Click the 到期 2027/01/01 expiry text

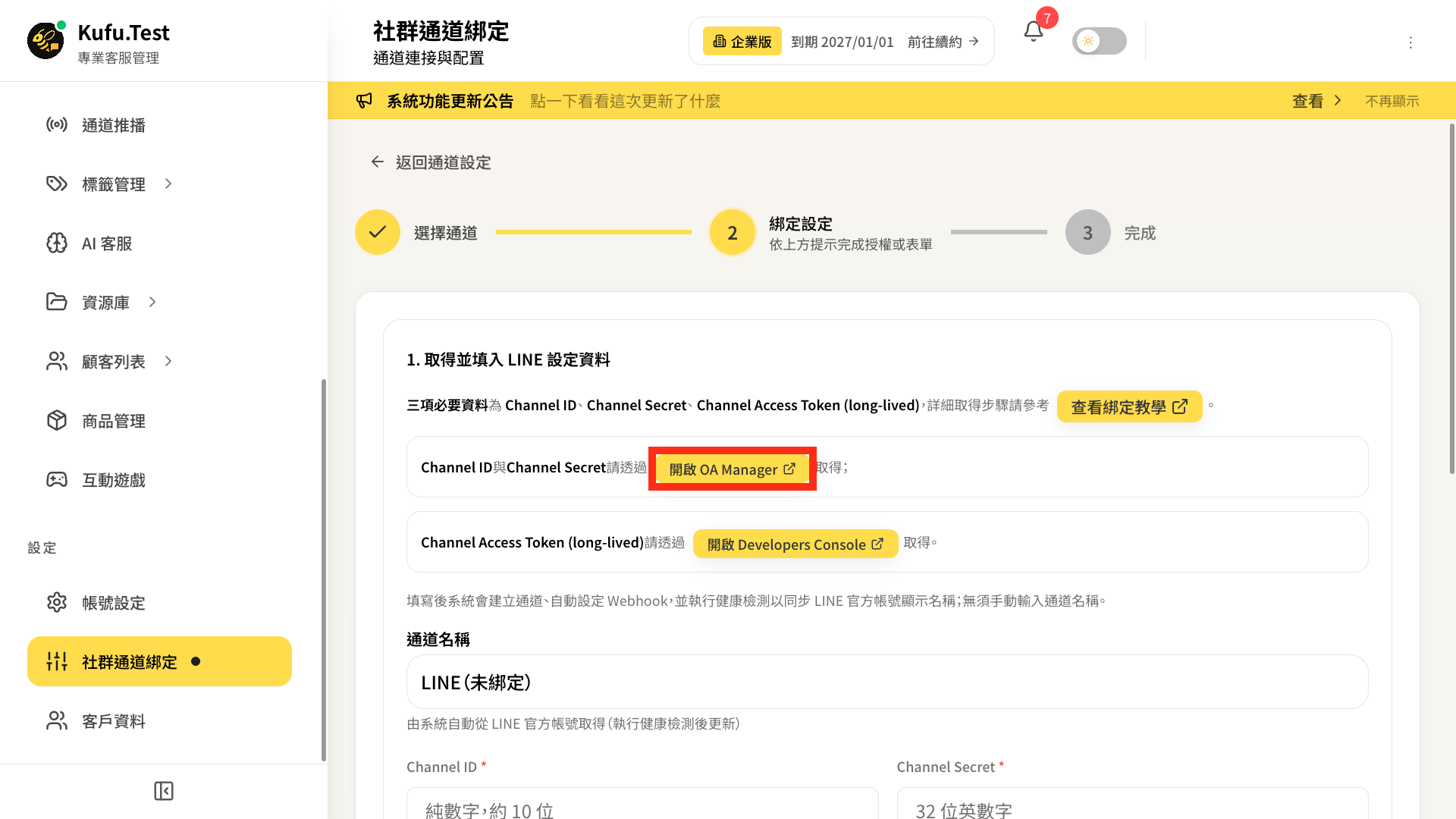pyautogui.click(x=842, y=42)
